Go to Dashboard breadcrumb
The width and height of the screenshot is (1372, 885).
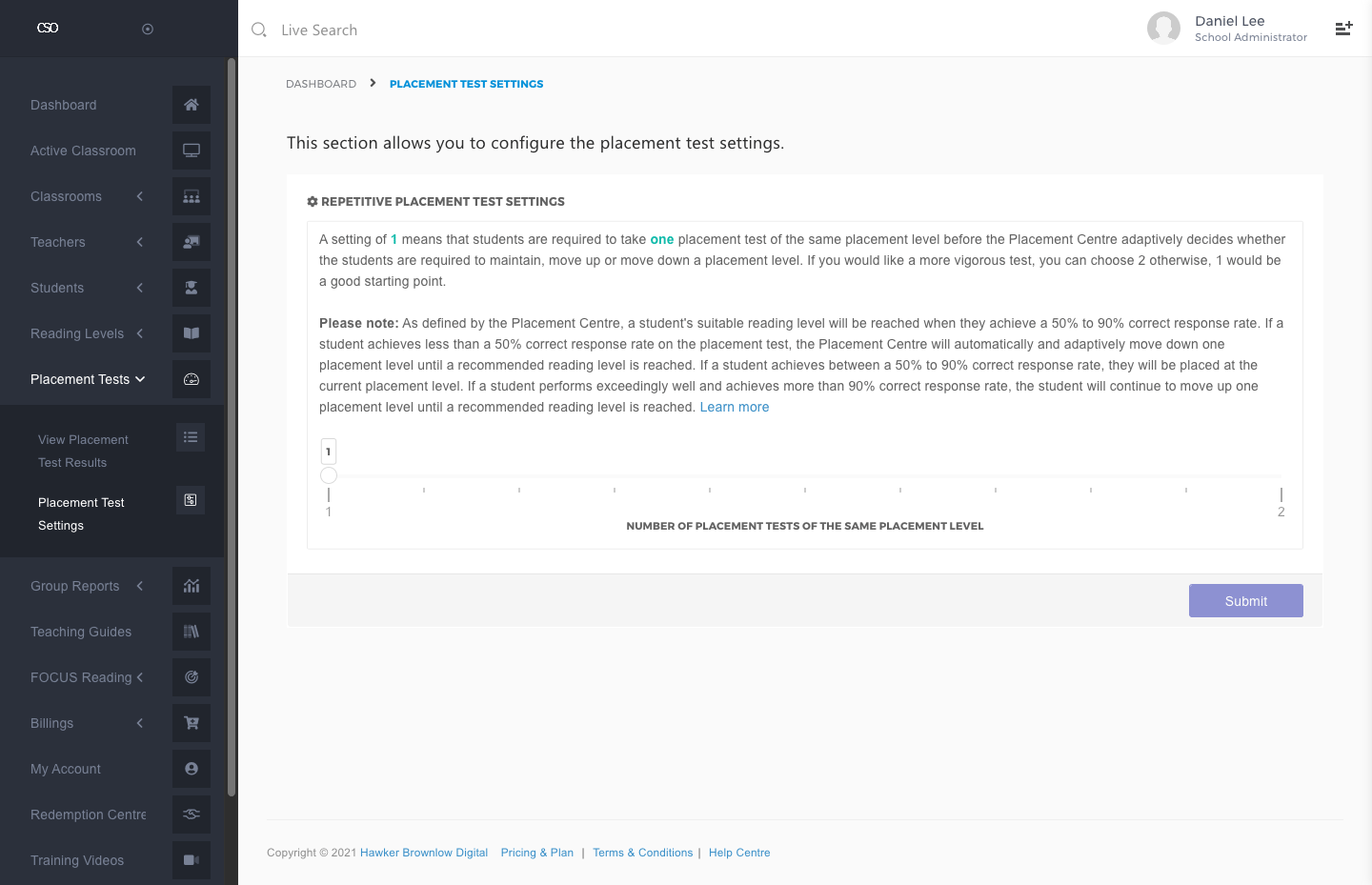[x=321, y=84]
